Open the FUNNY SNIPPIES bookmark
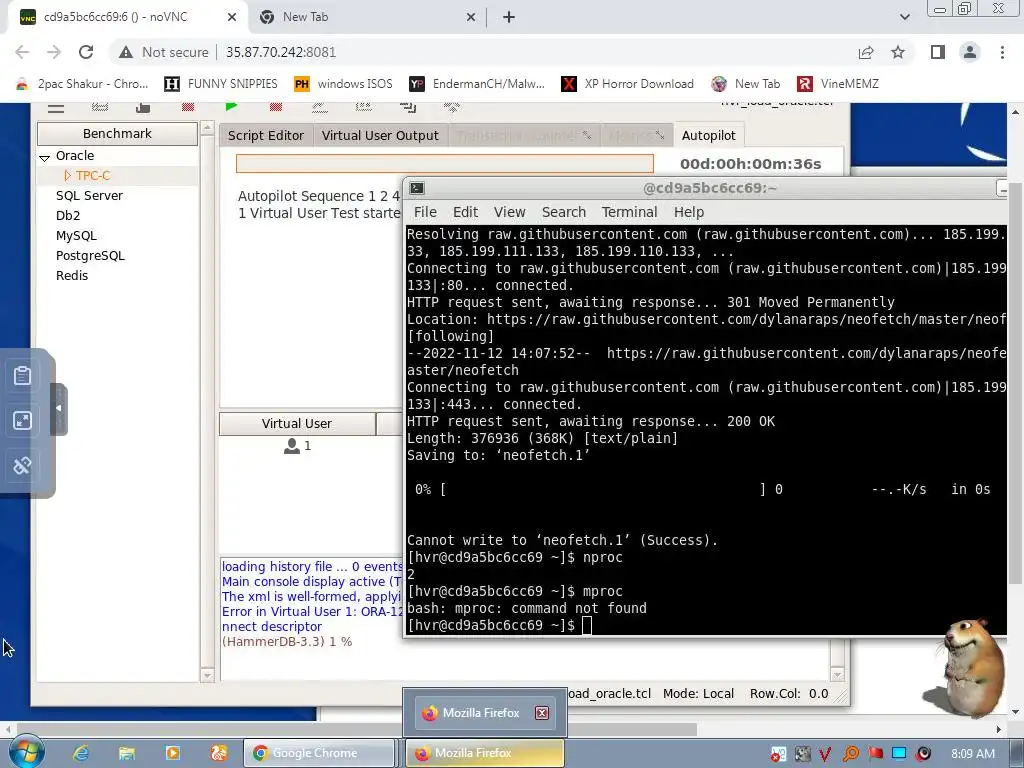 221,84
